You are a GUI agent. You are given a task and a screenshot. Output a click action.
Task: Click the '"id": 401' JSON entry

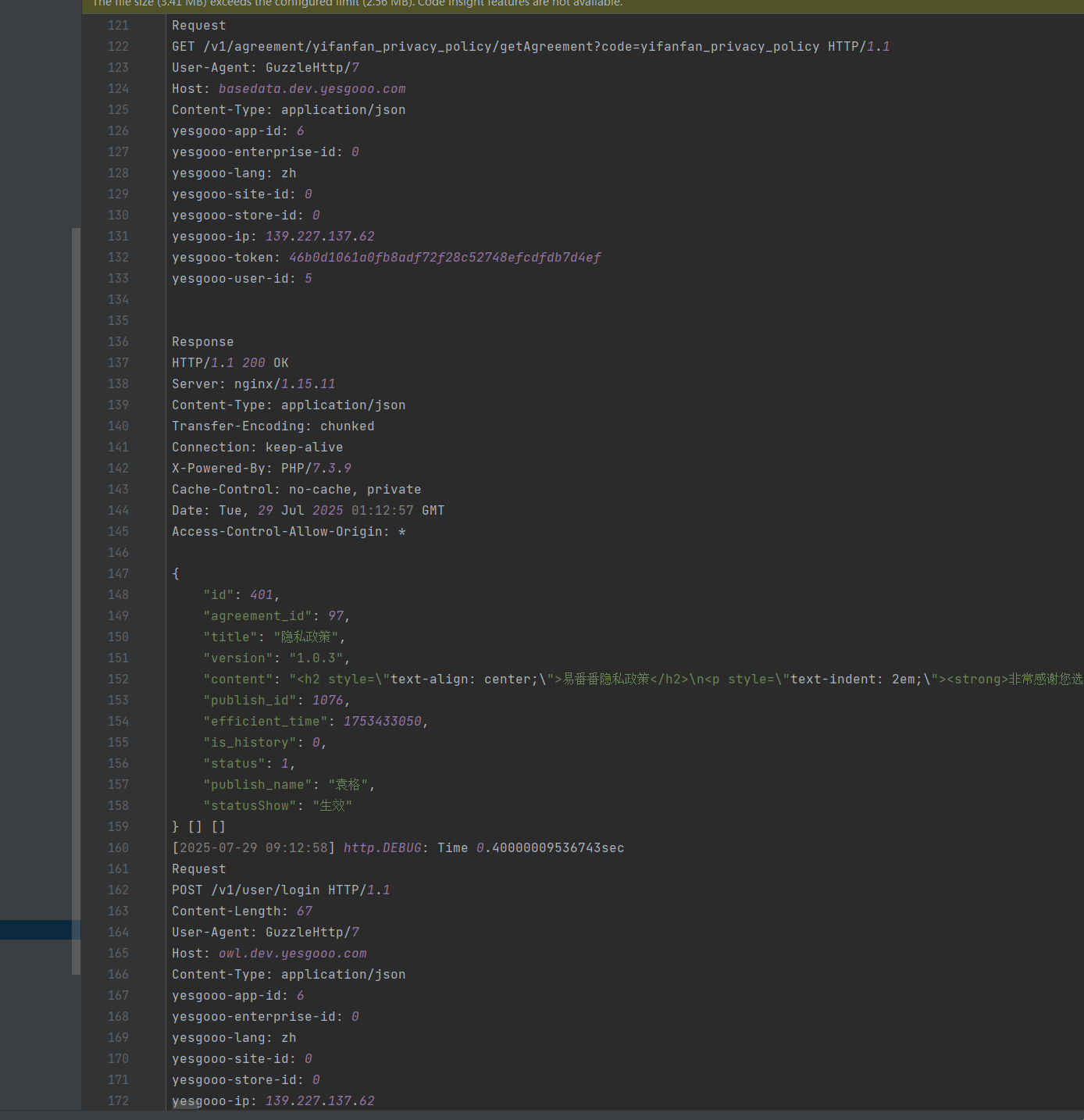(x=242, y=595)
